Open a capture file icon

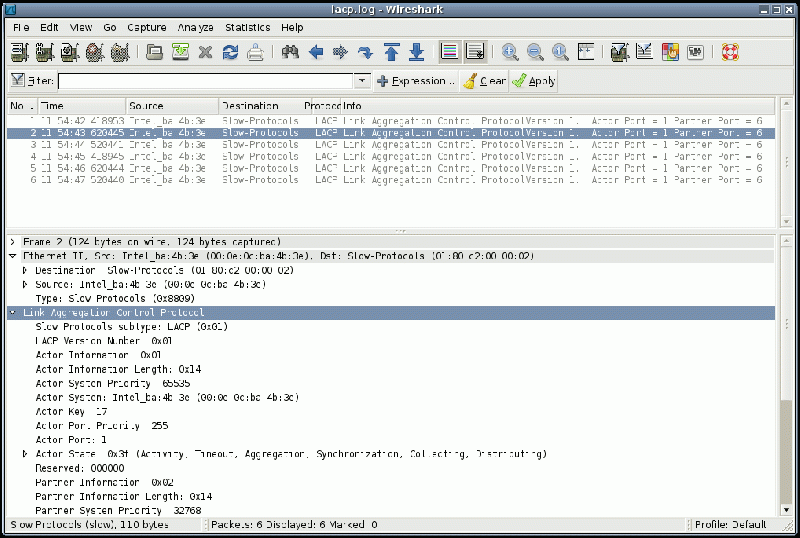154,52
